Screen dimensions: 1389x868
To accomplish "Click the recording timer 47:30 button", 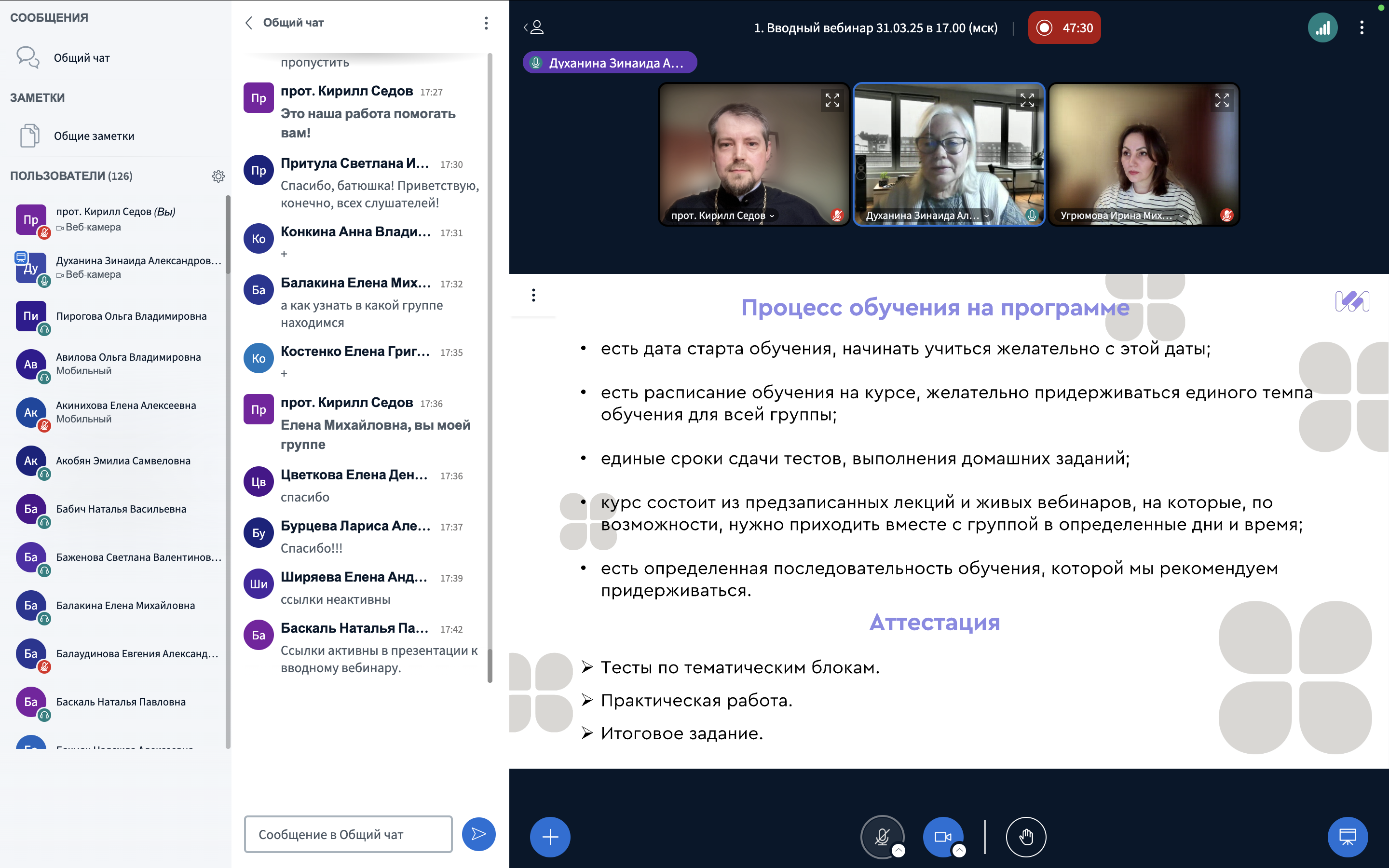I will click(1064, 27).
